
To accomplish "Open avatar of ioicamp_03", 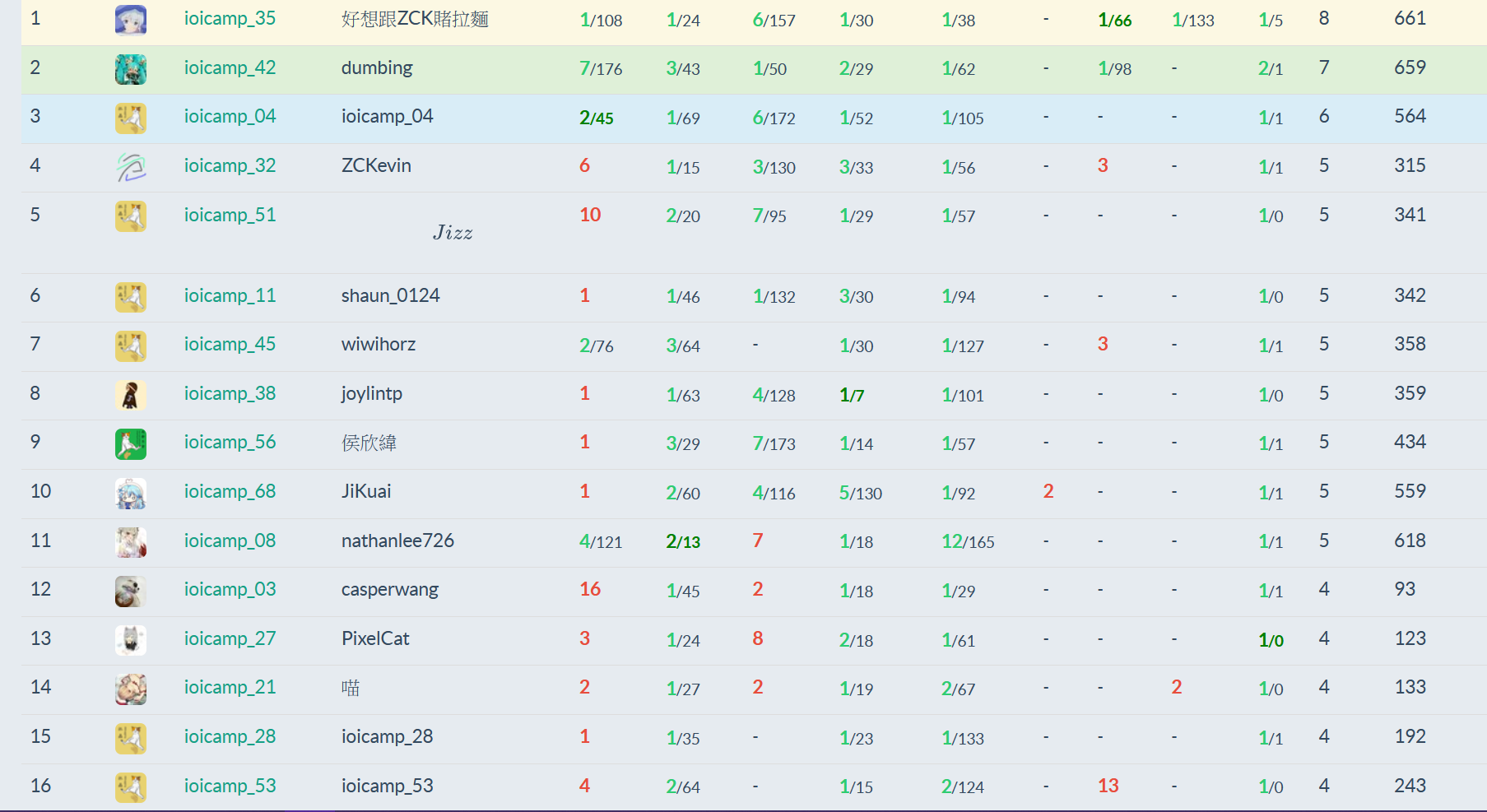I will coord(131,591).
